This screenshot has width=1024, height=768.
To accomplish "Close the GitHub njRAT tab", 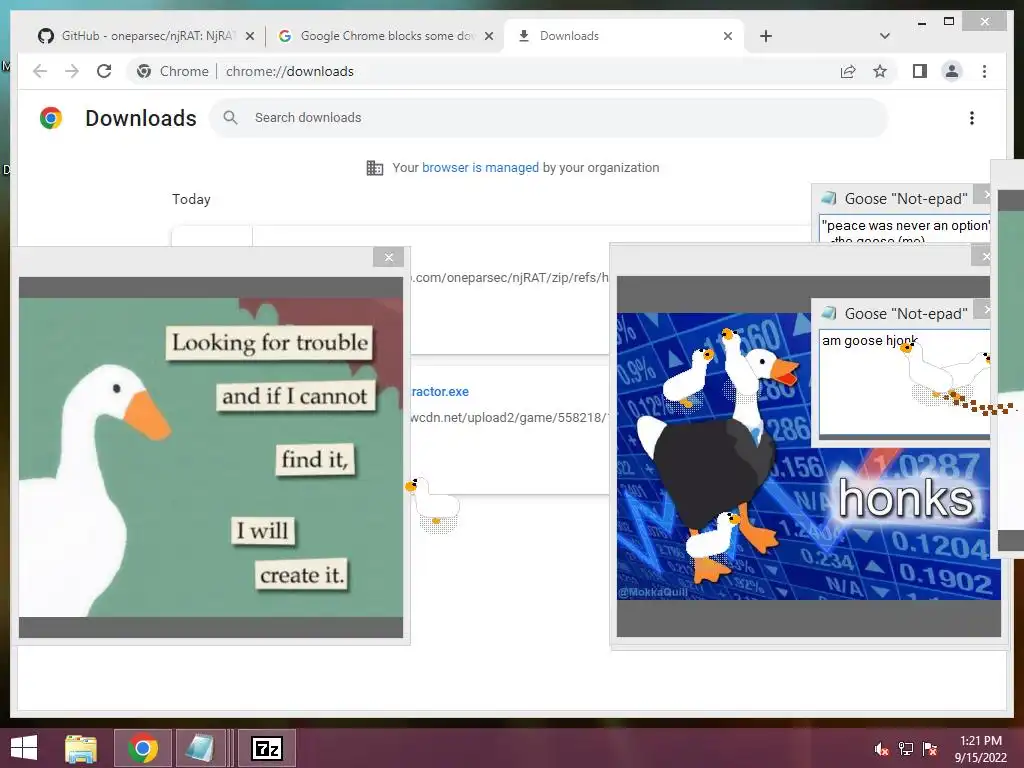I will [x=249, y=36].
